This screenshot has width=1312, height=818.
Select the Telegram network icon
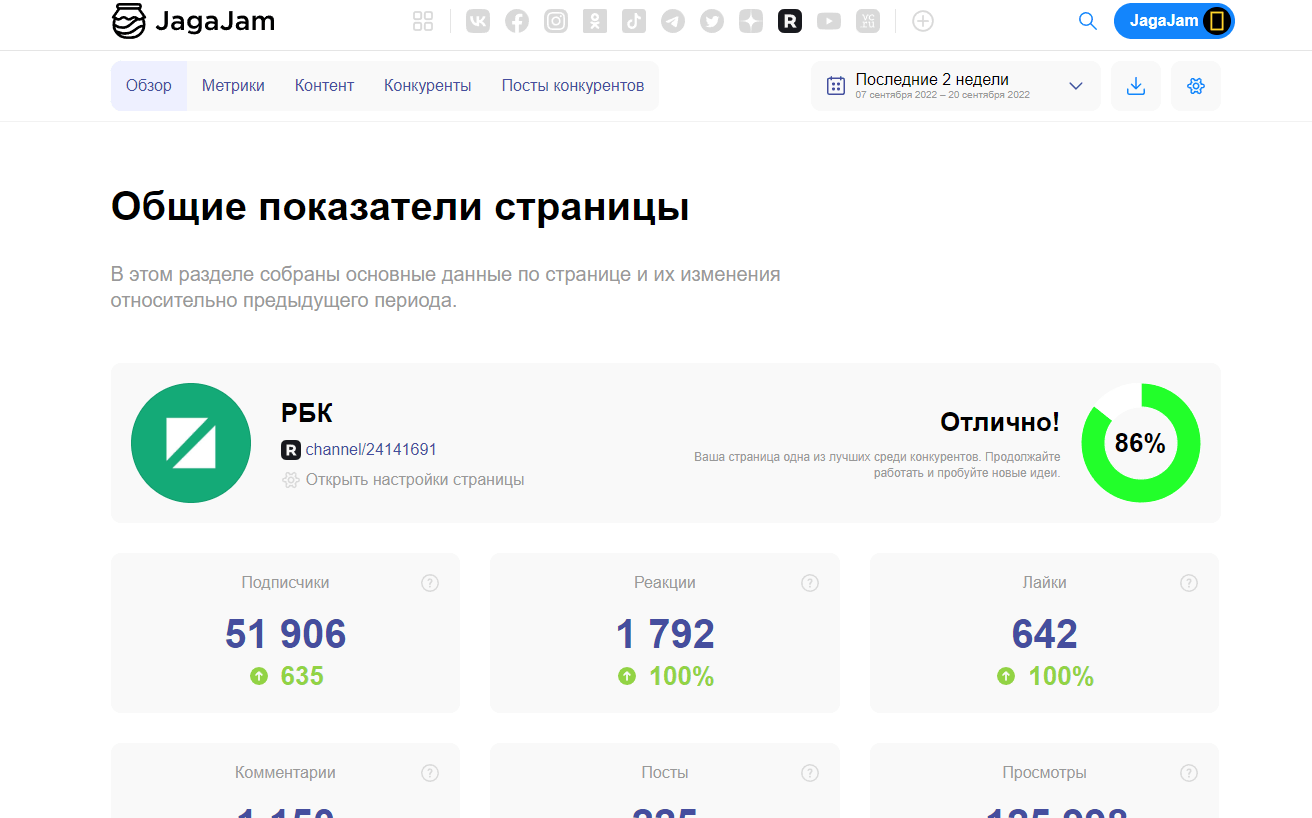pyautogui.click(x=673, y=21)
